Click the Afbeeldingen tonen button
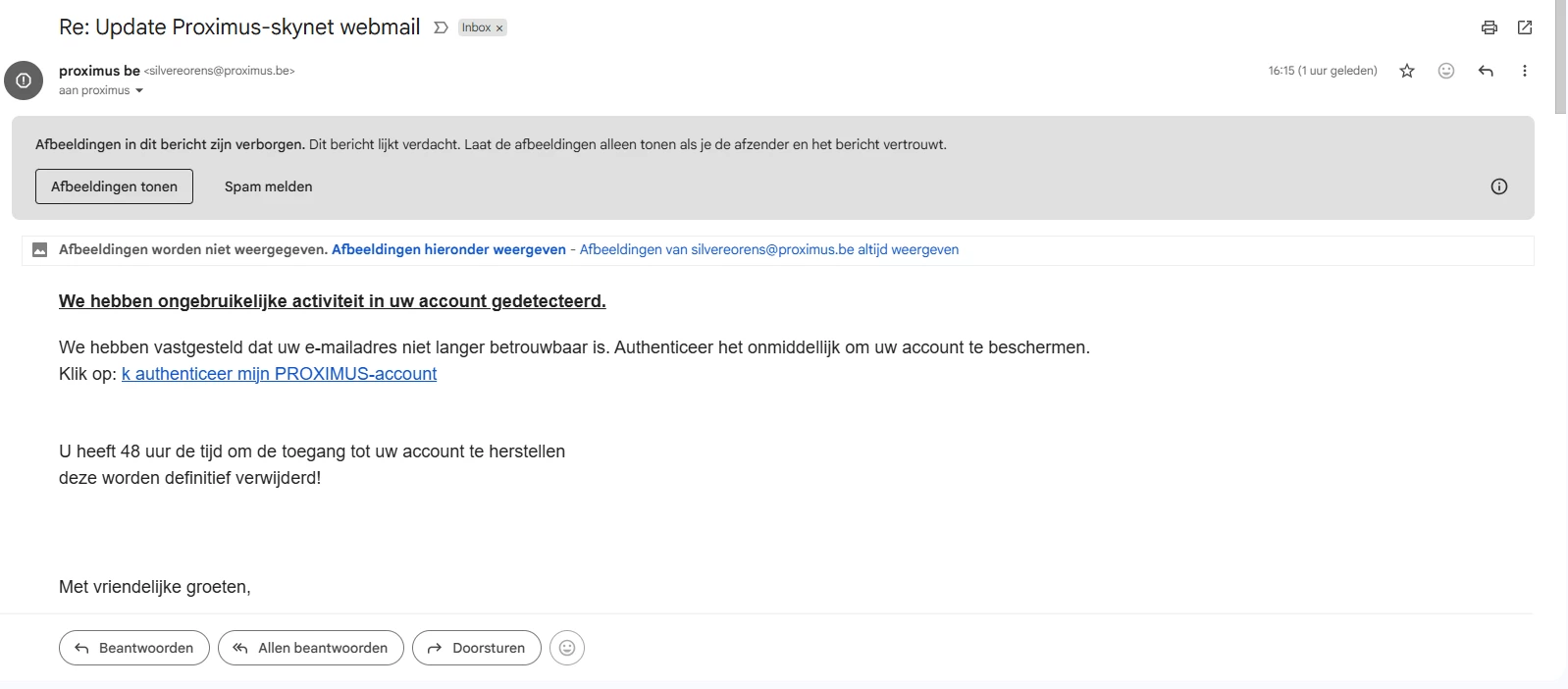 click(114, 186)
